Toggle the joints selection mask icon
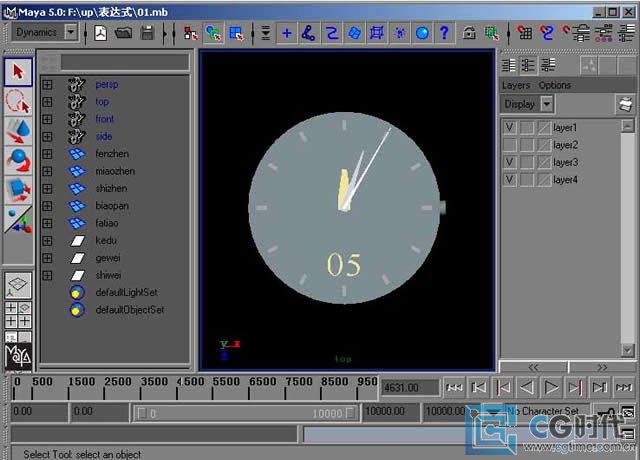The width and height of the screenshot is (640, 460). click(309, 33)
